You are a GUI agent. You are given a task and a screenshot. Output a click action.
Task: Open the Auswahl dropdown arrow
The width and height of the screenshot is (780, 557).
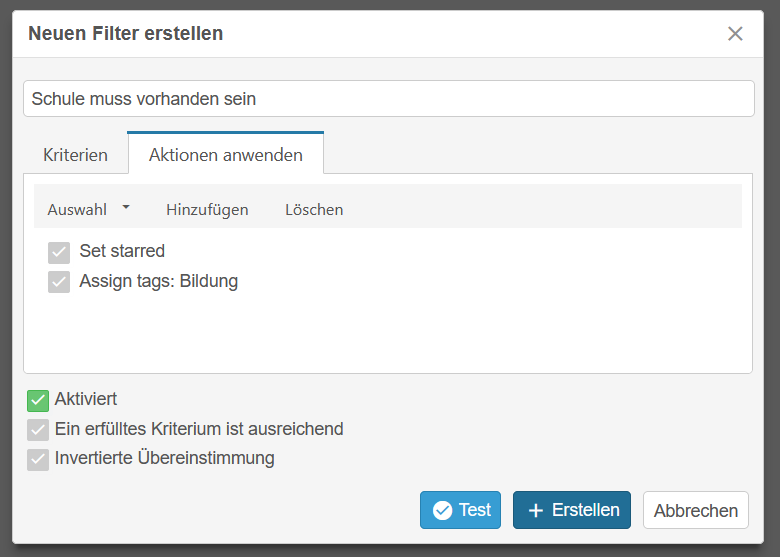point(126,207)
